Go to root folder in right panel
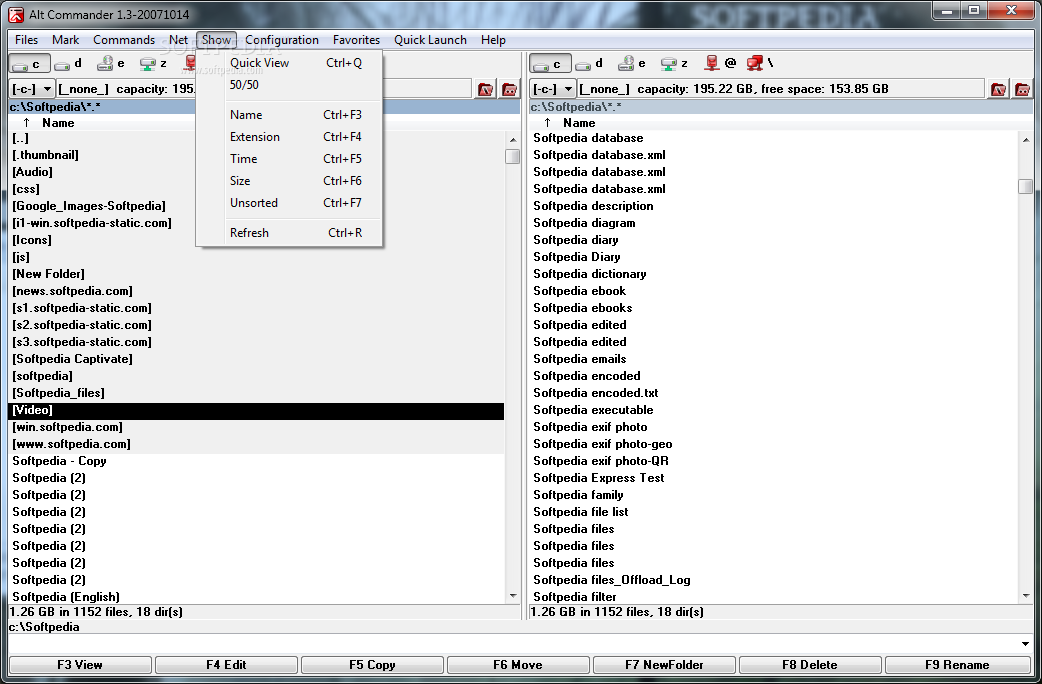The height and width of the screenshot is (684, 1042). [998, 89]
